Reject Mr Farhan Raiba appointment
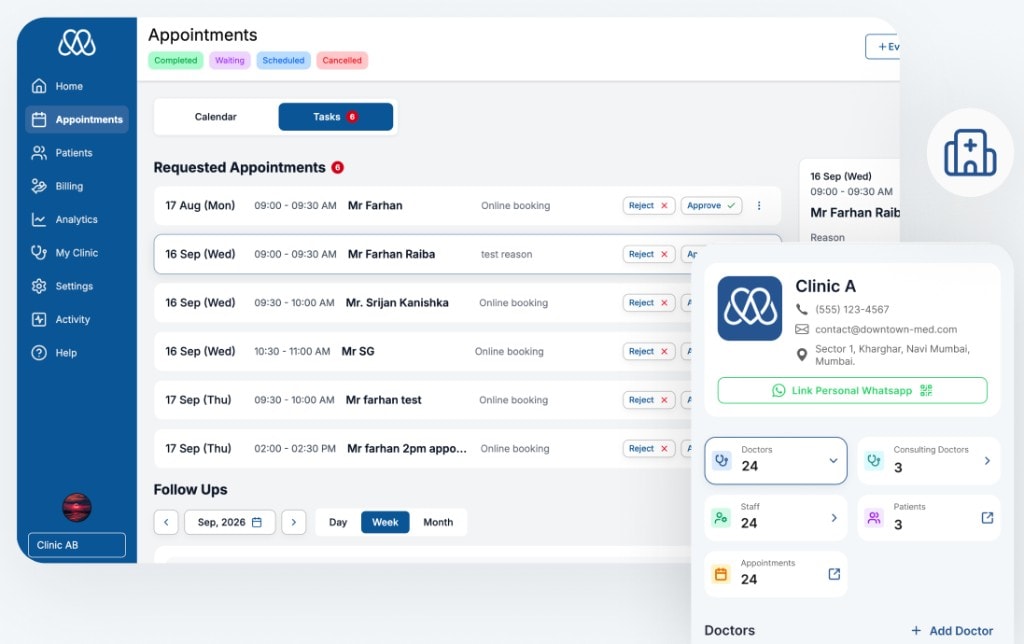Viewport: 1024px width, 644px height. point(648,254)
